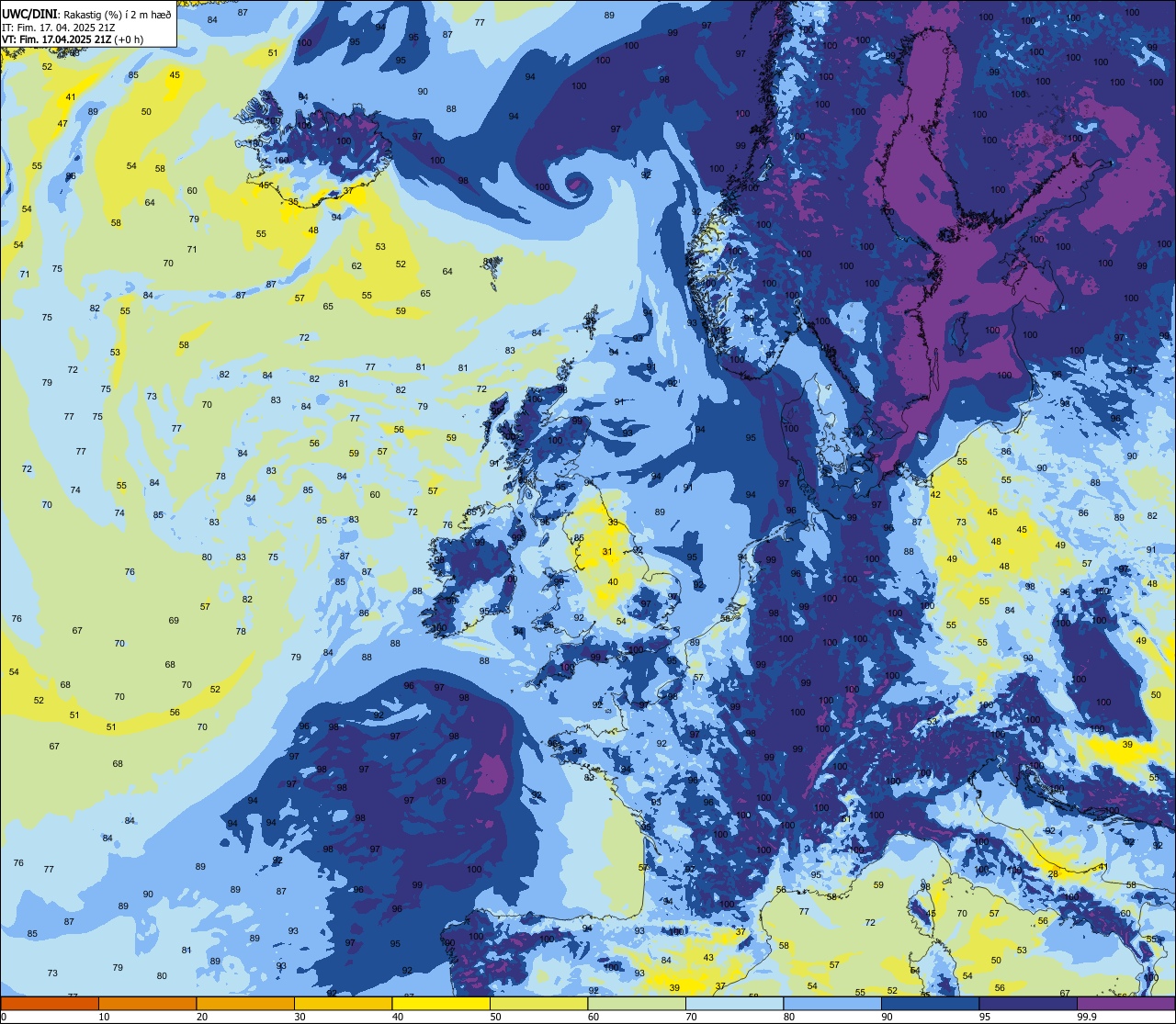Click the legend label '99.9'
1176x1024 pixels.
[x=1087, y=1017]
